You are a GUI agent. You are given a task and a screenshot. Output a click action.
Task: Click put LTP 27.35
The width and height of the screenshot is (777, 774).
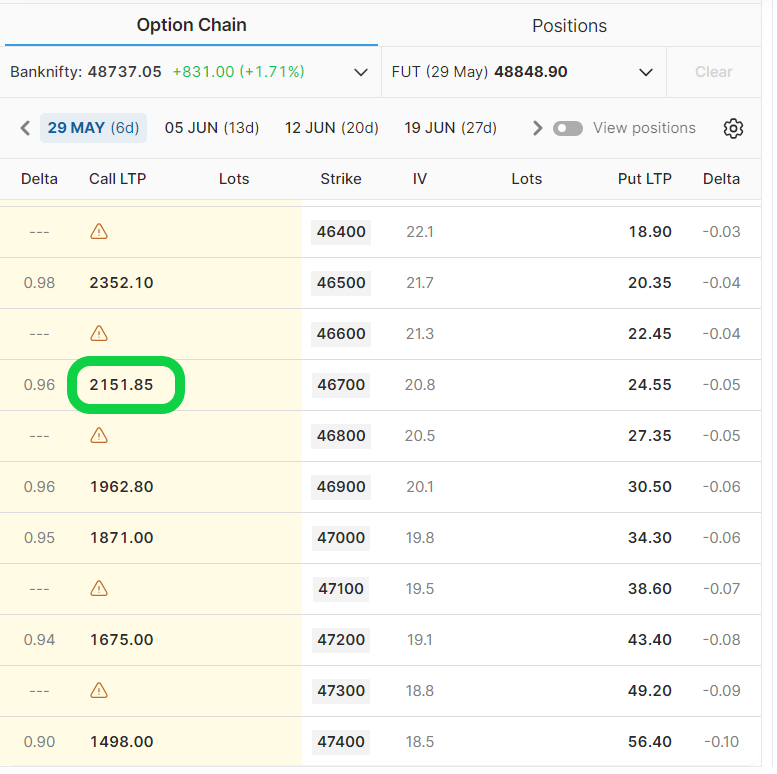click(x=650, y=436)
